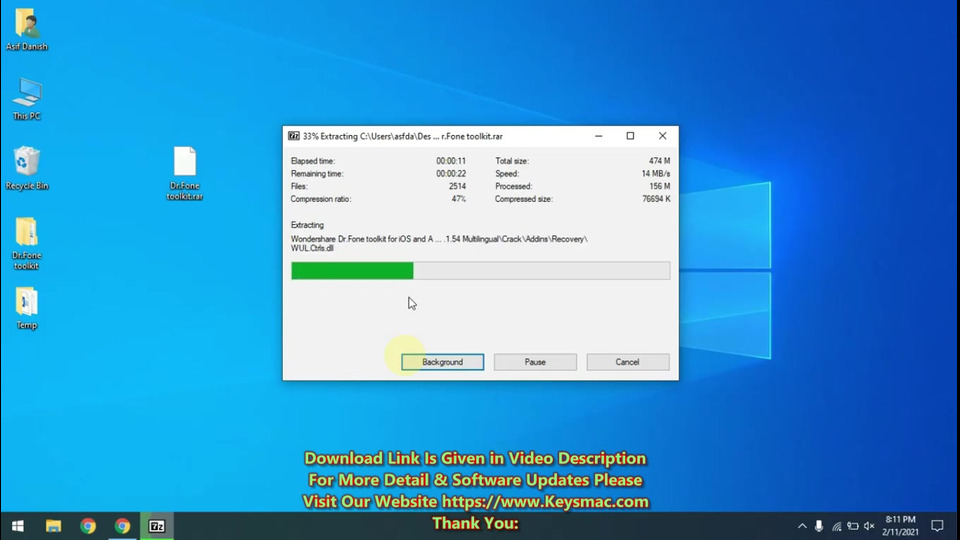Open the Windows Start menu

click(18, 526)
